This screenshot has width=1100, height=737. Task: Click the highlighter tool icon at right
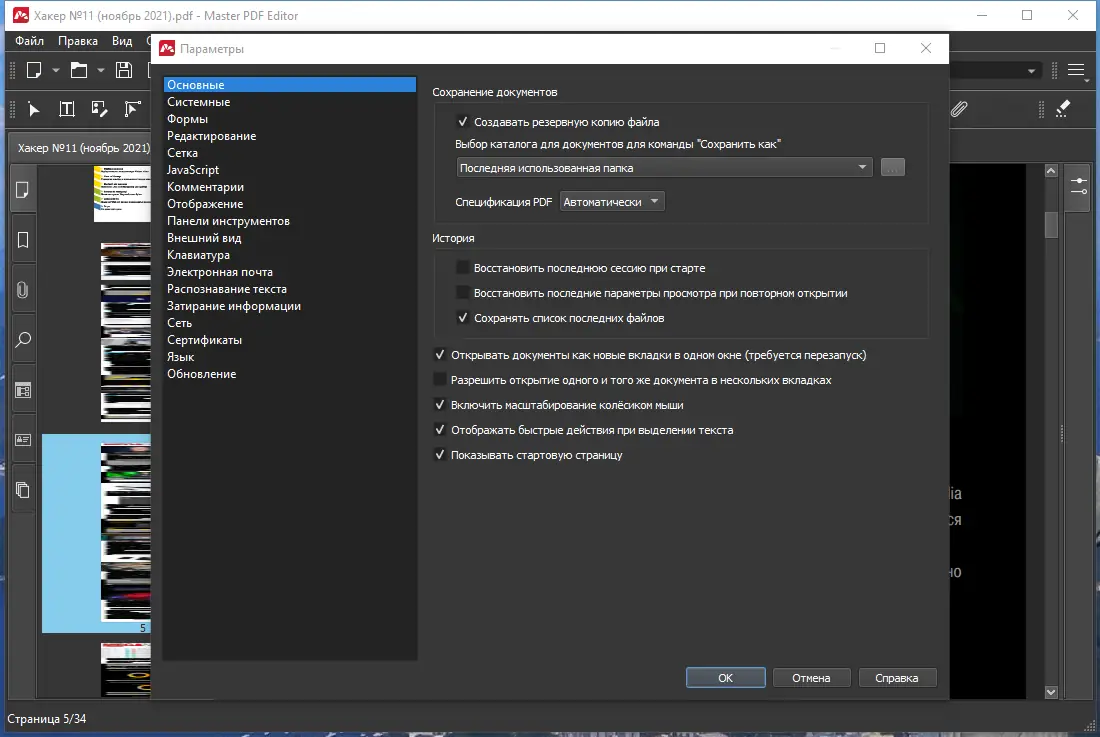click(x=1062, y=109)
